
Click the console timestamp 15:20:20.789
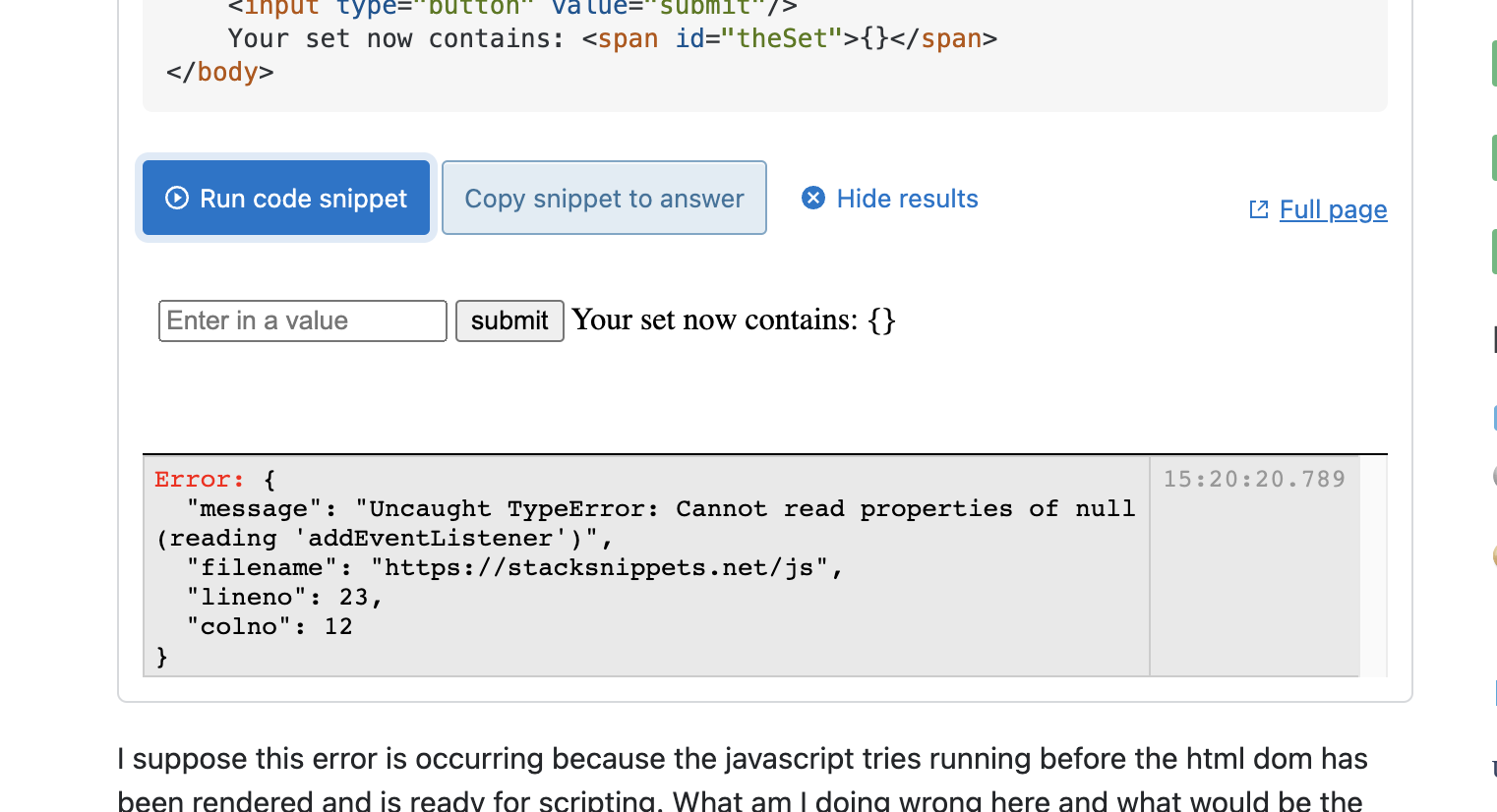(x=1254, y=480)
